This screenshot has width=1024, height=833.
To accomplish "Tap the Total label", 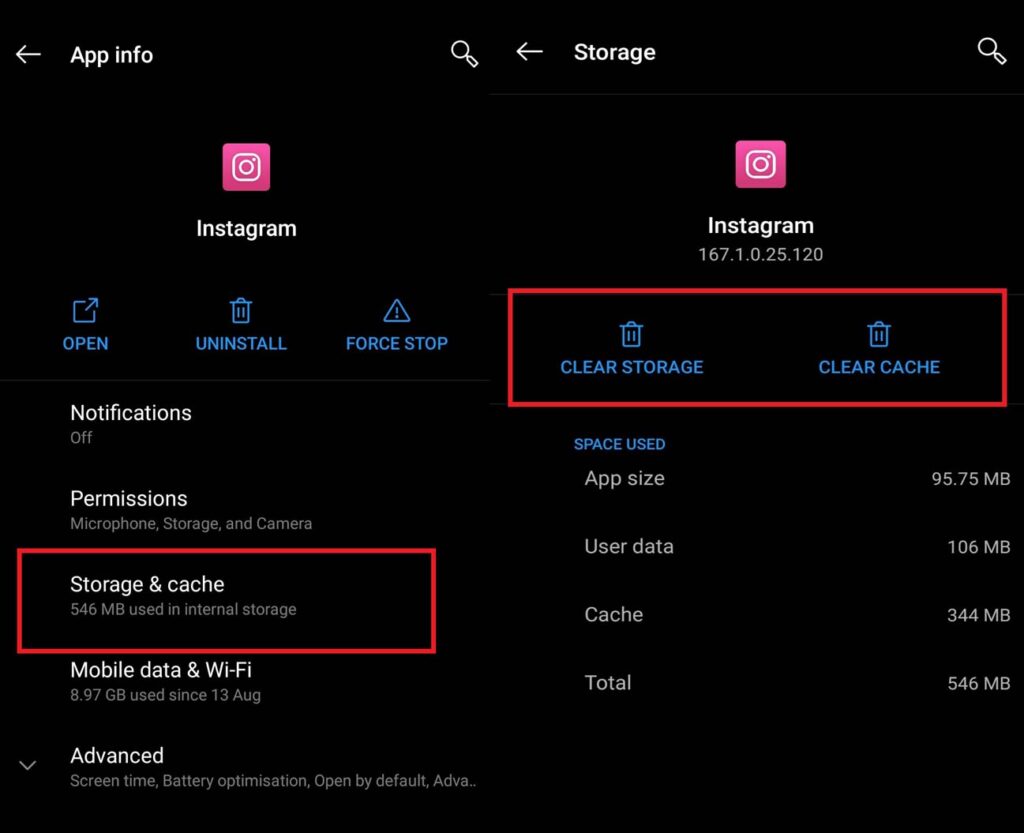I will click(607, 683).
